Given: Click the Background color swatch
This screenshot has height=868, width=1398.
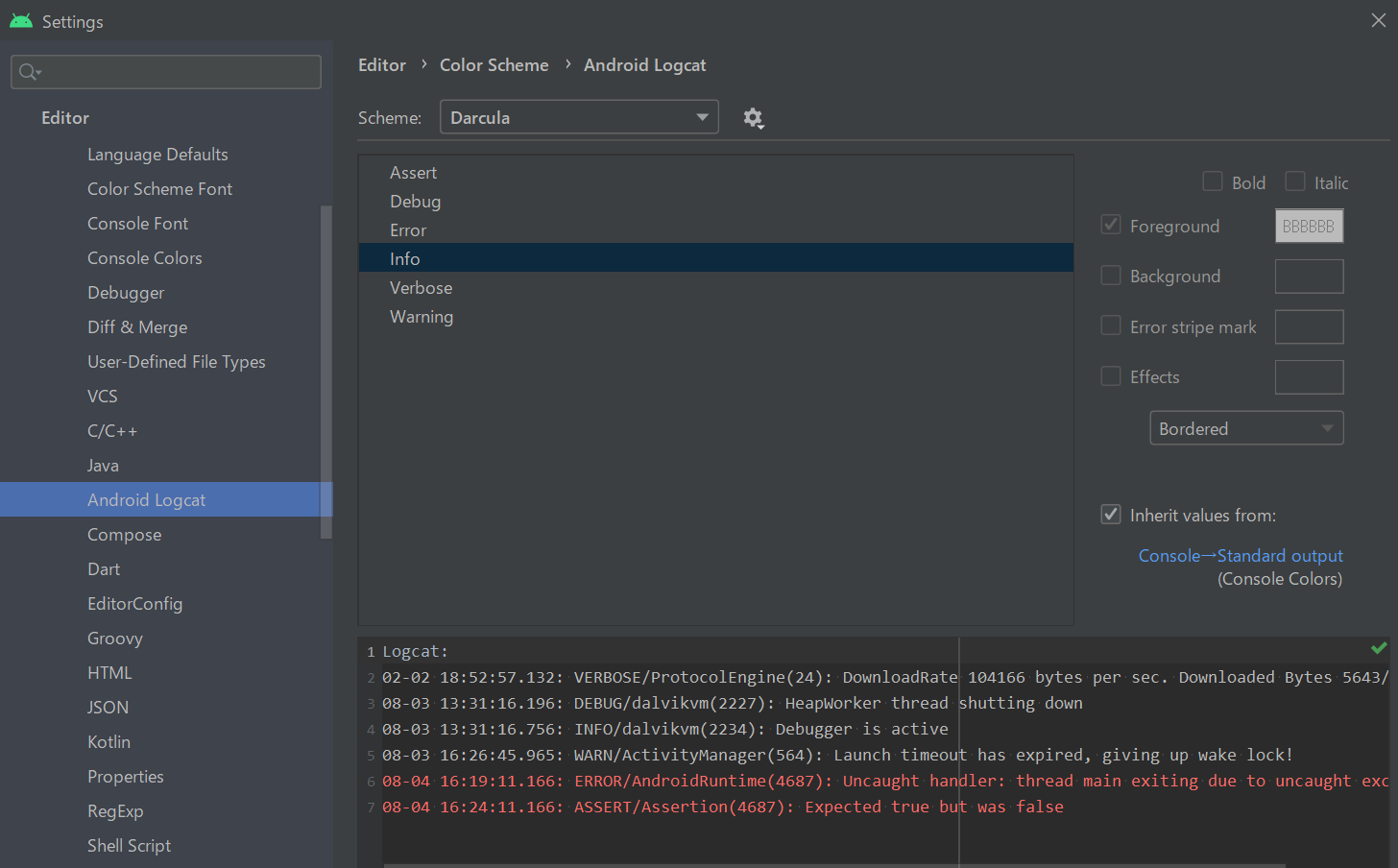Looking at the screenshot, I should [1309, 277].
